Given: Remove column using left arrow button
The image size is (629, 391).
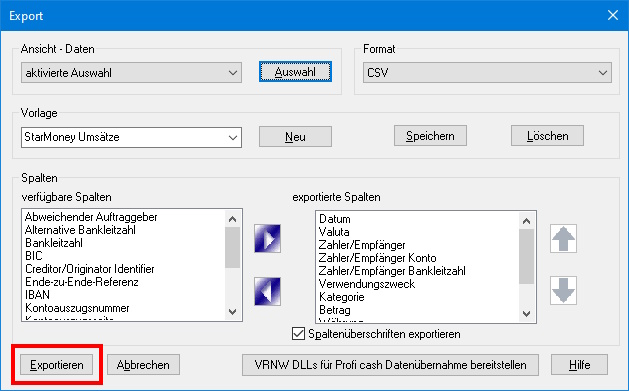Looking at the screenshot, I should (x=268, y=292).
